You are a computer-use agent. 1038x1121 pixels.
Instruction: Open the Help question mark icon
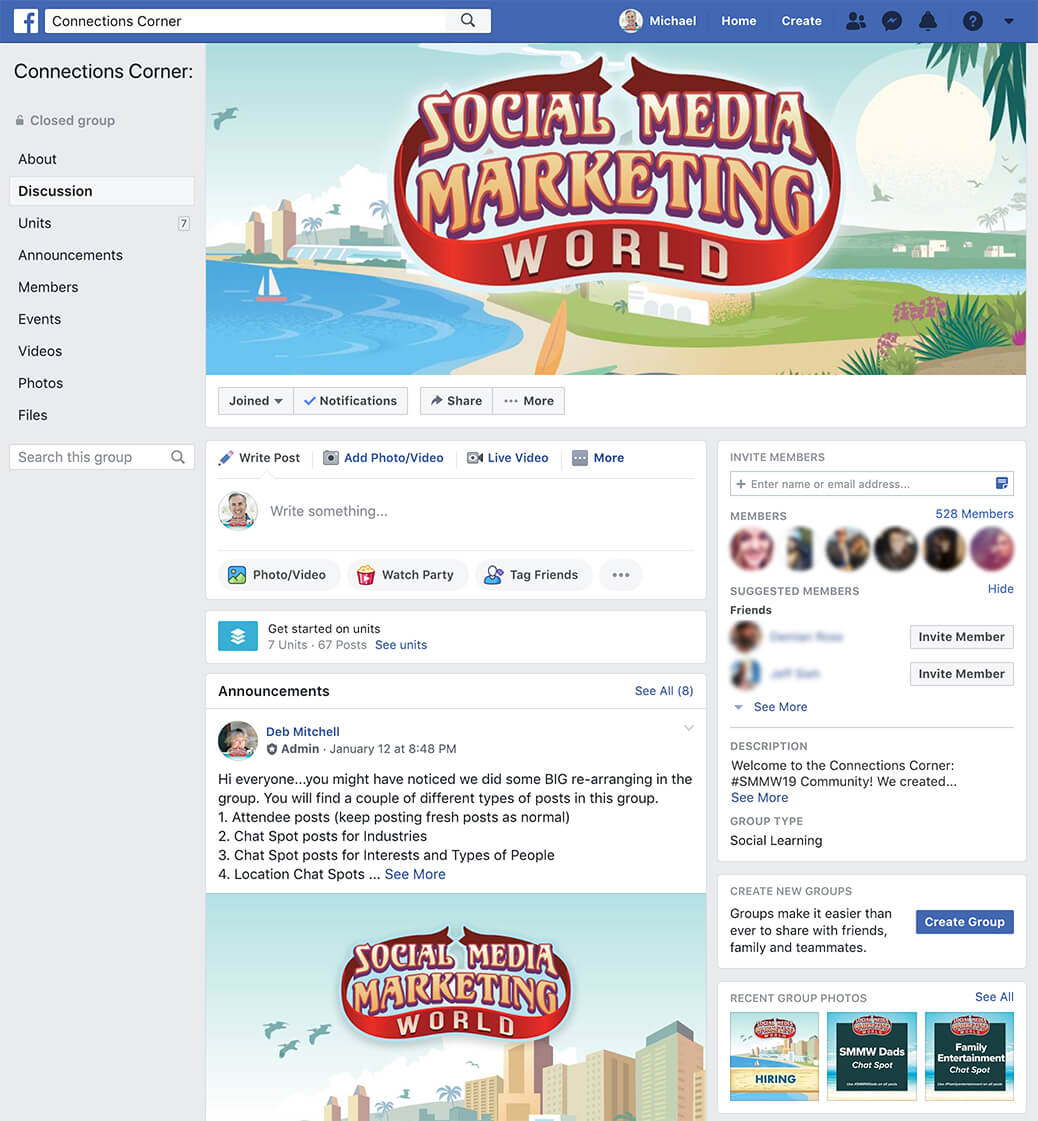click(972, 21)
